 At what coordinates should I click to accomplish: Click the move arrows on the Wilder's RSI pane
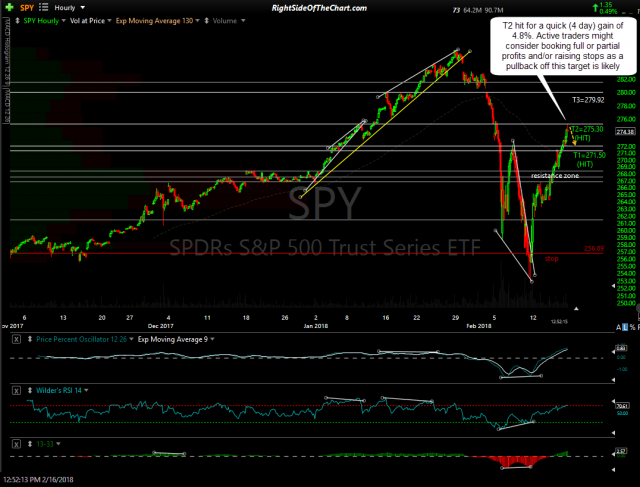click(30, 391)
